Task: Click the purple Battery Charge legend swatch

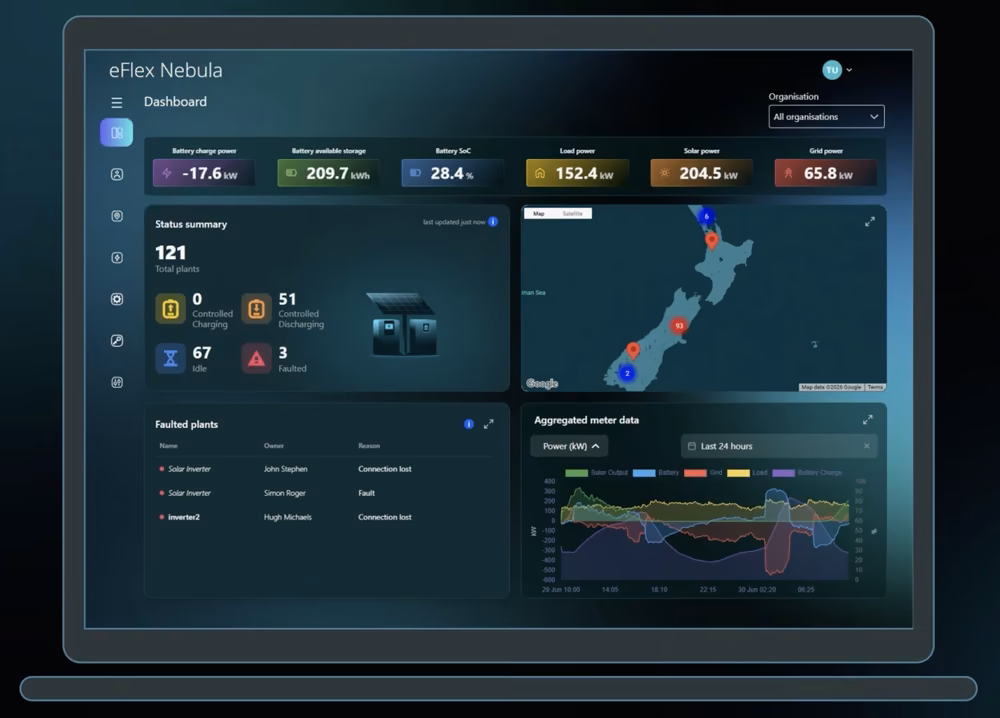Action: (x=783, y=473)
